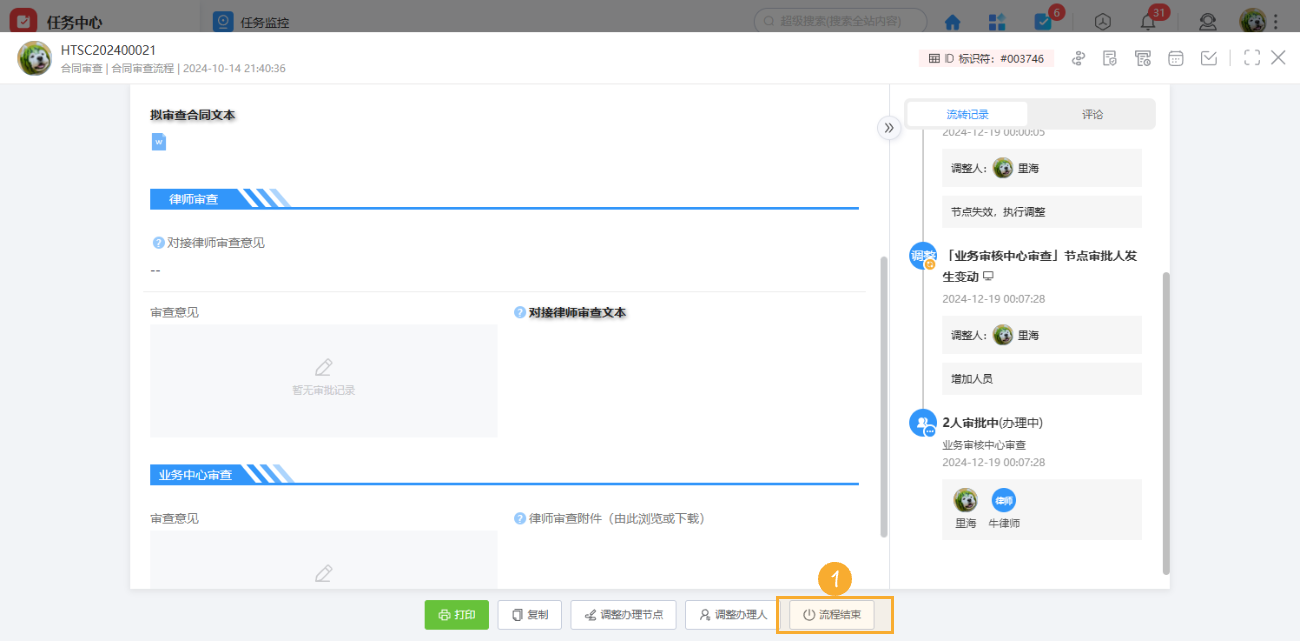The image size is (1300, 641).
Task: Open the Word attachment under 拟审查合同文本
Action: [x=157, y=141]
